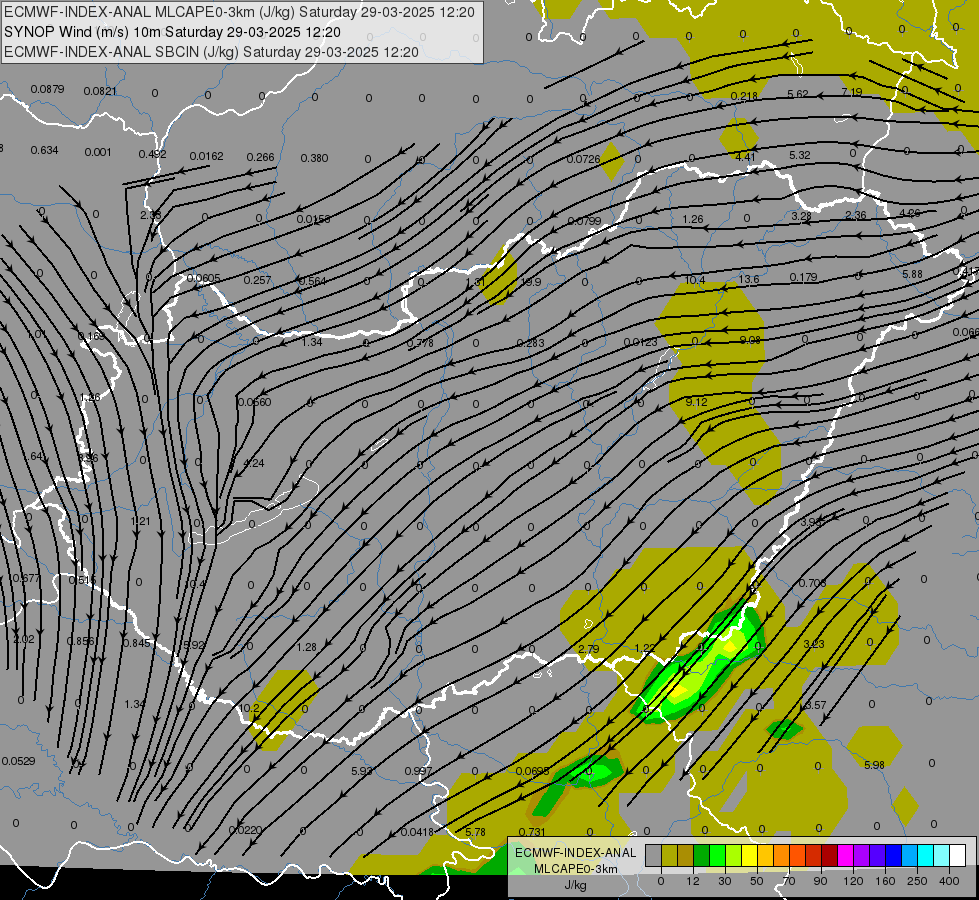The width and height of the screenshot is (979, 900).
Task: Click the map value '5.98'
Action: (874, 765)
